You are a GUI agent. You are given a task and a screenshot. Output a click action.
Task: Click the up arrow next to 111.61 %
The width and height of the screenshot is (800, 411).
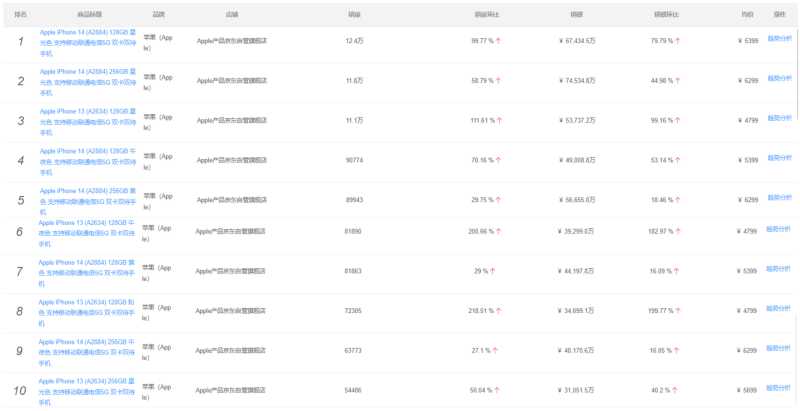pos(500,120)
